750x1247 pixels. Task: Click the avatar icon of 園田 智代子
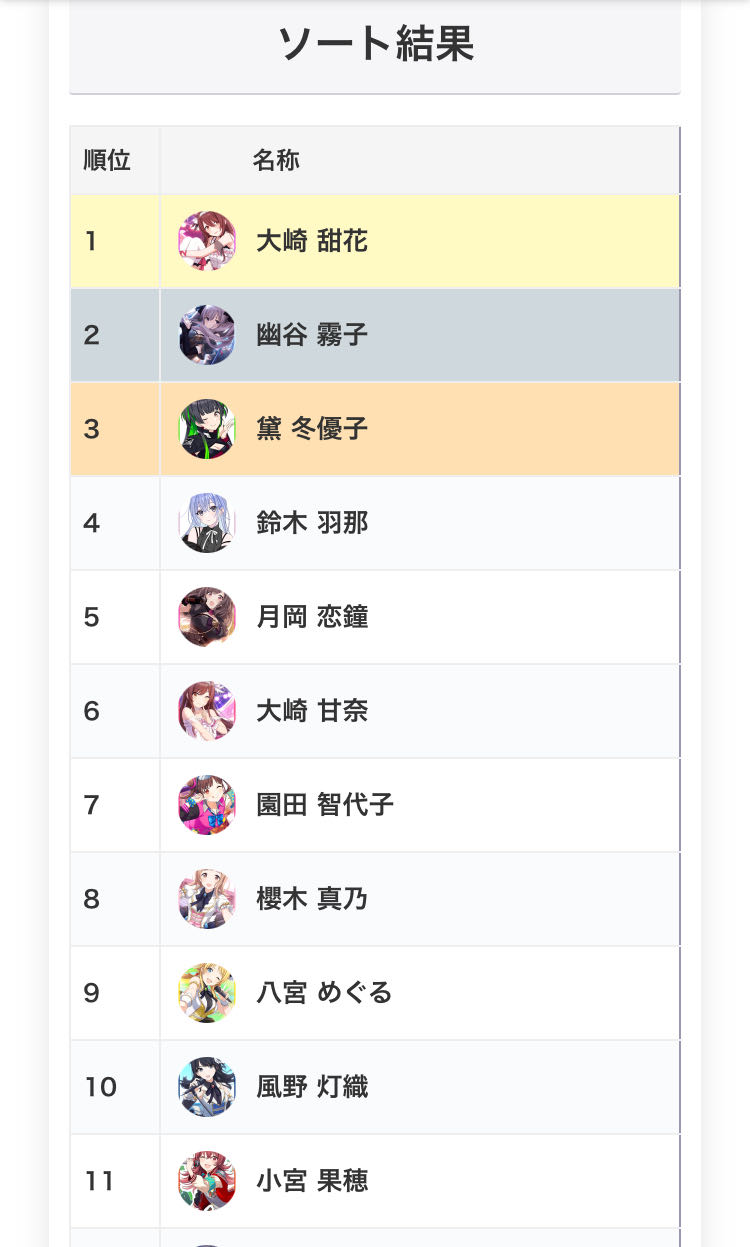[x=207, y=805]
